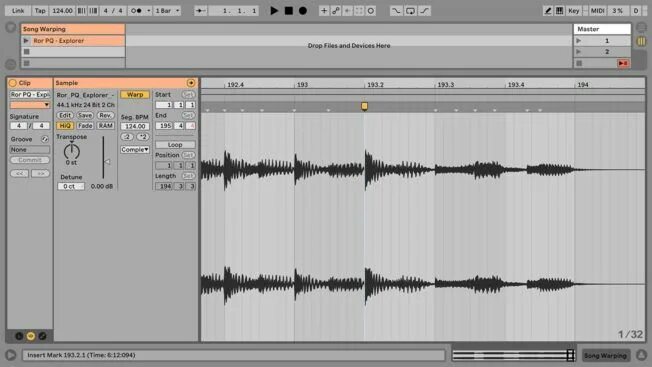Click the Back to Arrangement red button
The image size is (652, 367).
pyautogui.click(x=623, y=63)
